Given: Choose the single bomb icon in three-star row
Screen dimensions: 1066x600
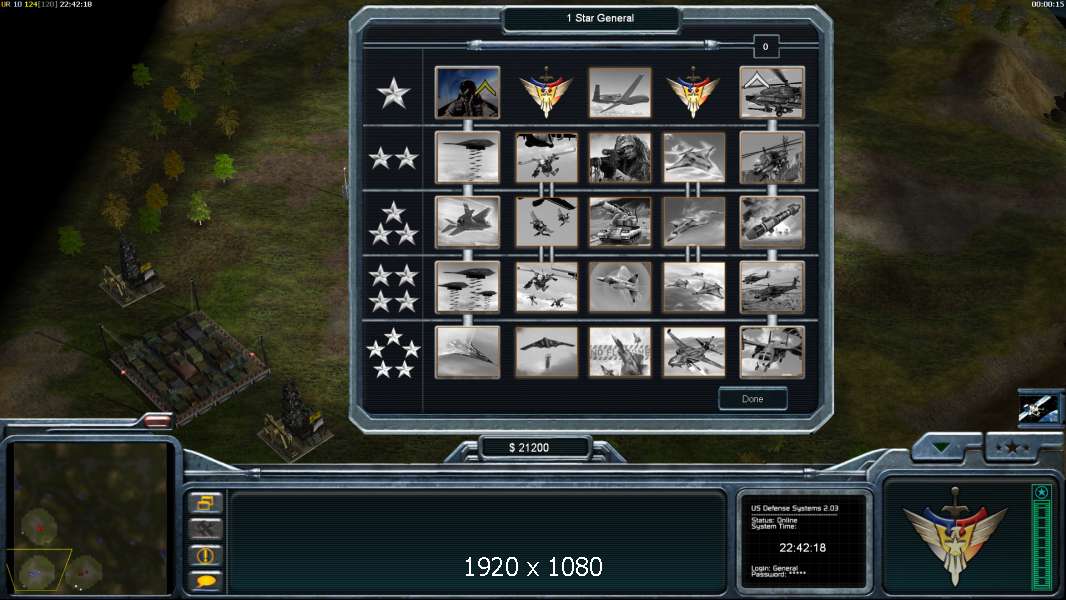Looking at the screenshot, I should pyautogui.click(x=772, y=222).
